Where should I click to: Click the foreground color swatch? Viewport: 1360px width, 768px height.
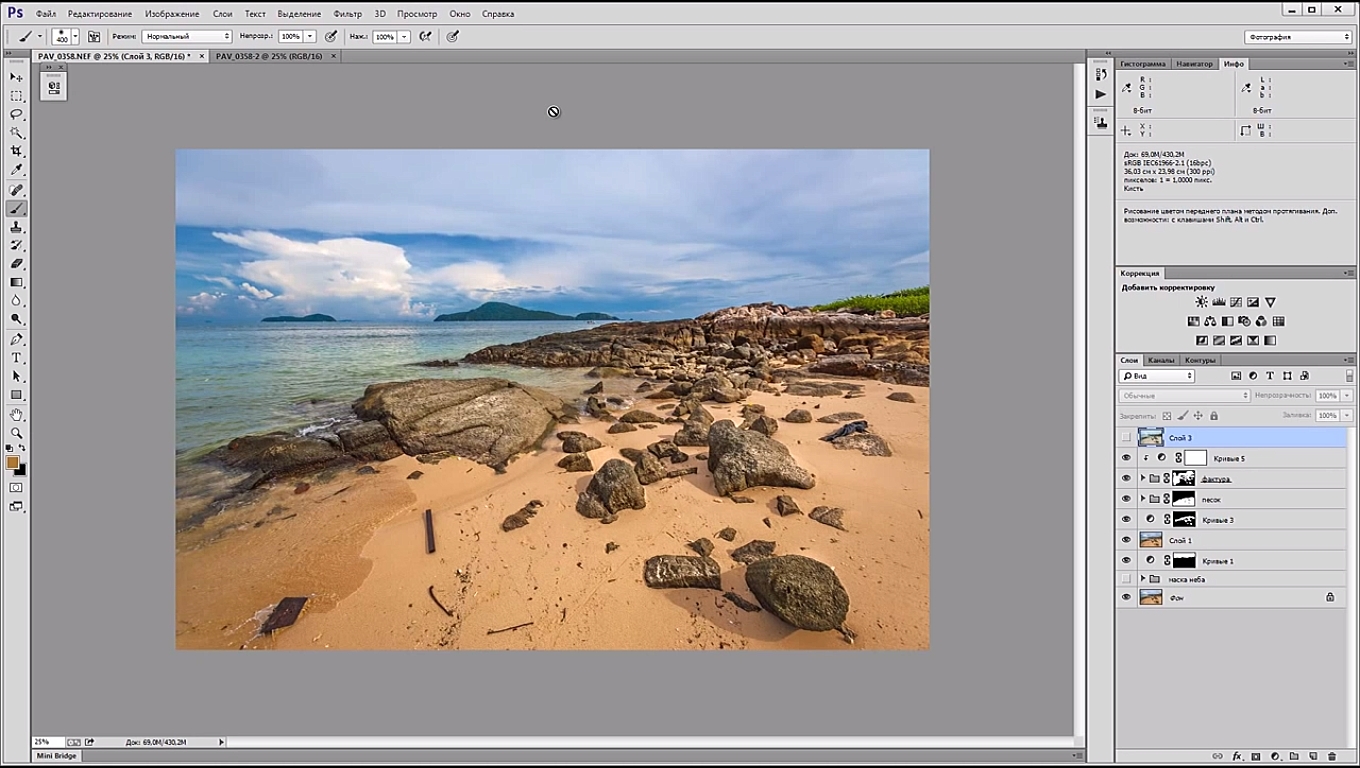pyautogui.click(x=13, y=463)
